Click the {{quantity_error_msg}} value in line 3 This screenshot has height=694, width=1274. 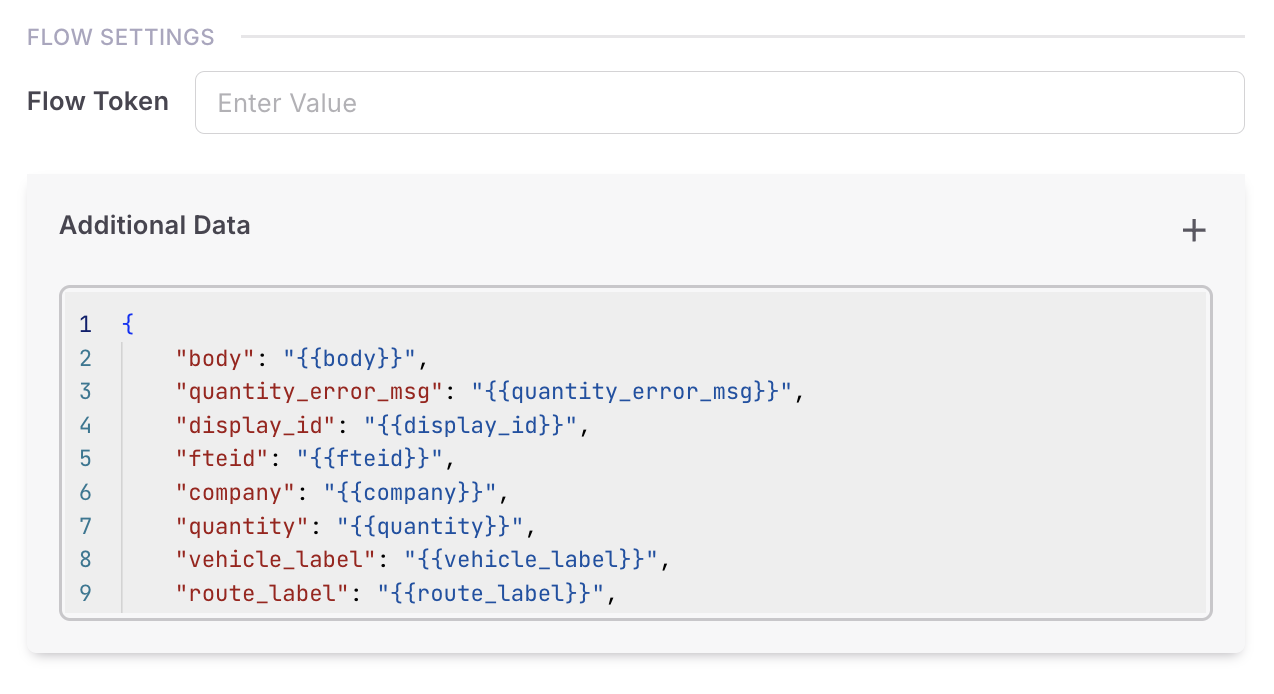pyautogui.click(x=632, y=391)
